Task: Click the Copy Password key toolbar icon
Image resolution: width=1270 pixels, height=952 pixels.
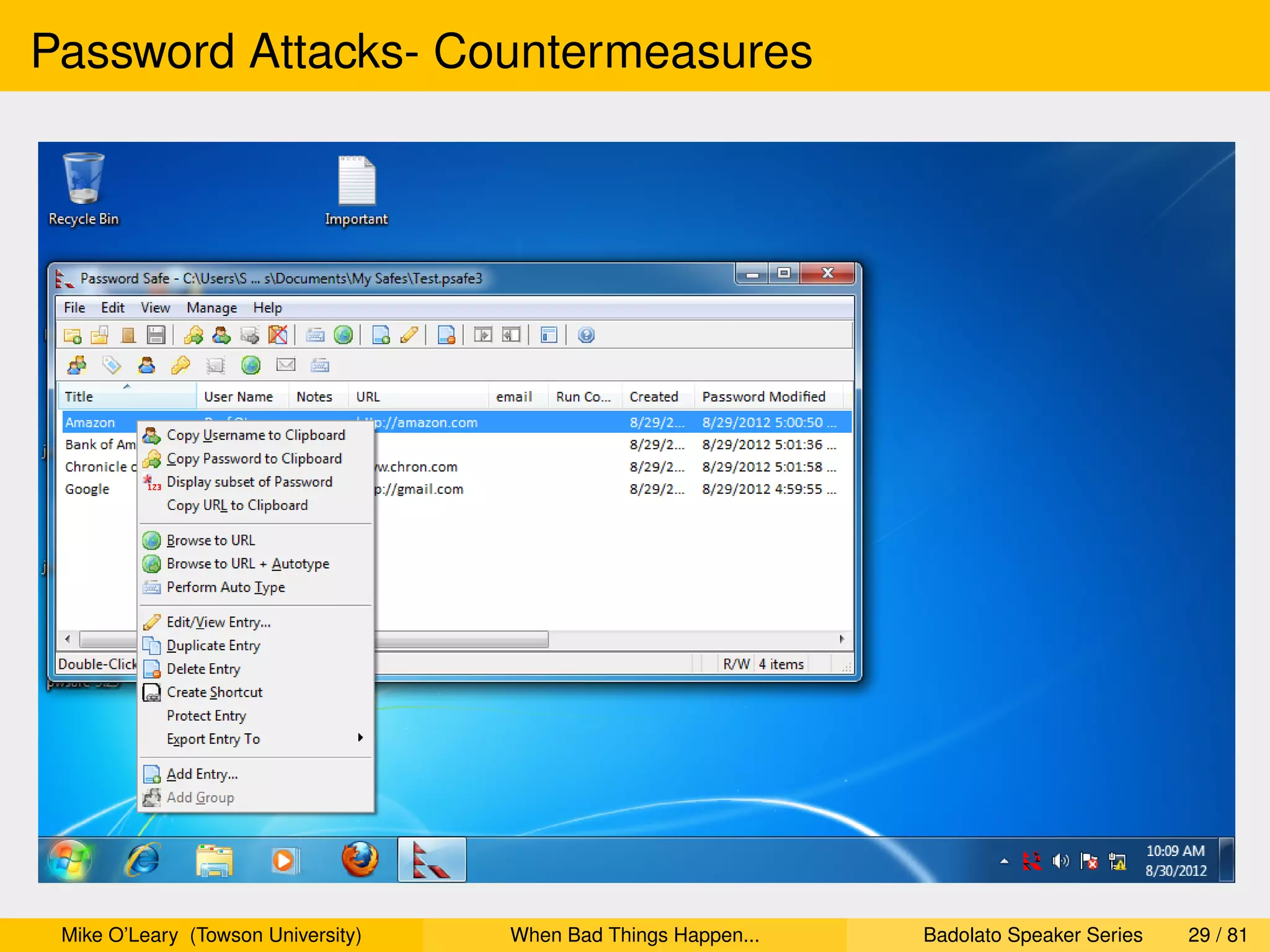Action: point(193,335)
